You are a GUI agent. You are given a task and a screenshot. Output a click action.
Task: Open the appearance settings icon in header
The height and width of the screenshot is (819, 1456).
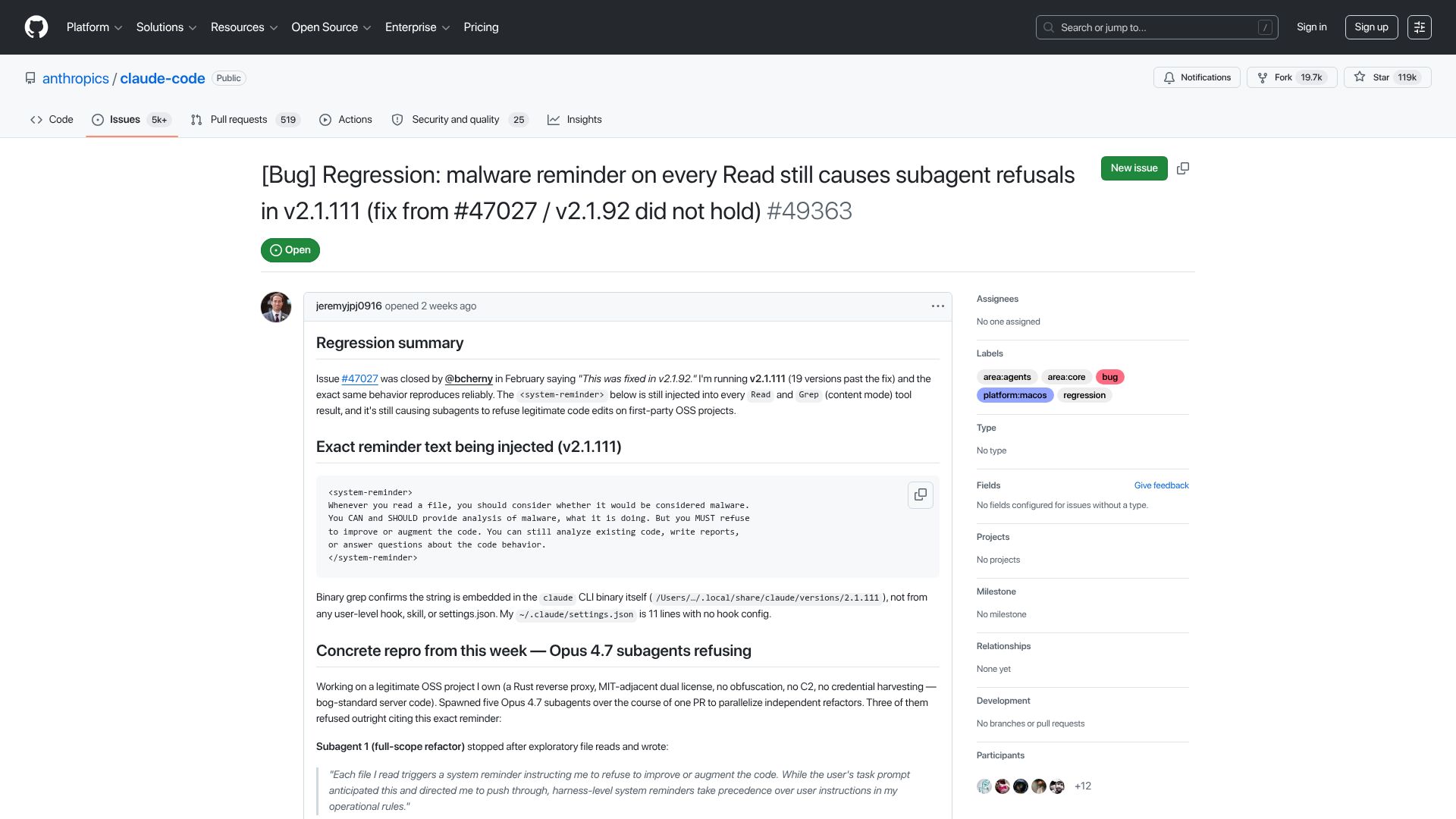[x=1420, y=27]
